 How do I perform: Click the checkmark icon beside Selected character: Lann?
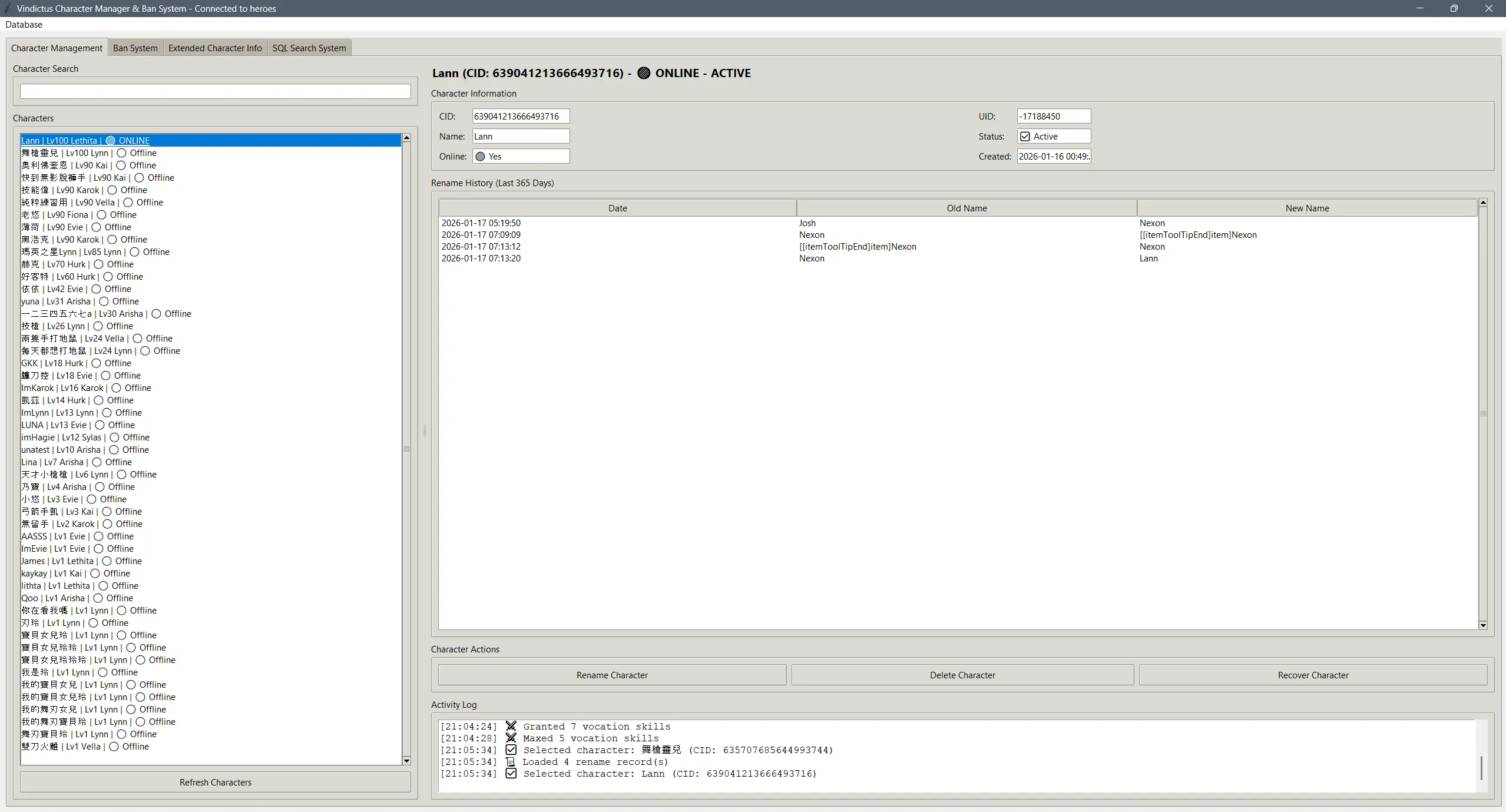point(511,774)
